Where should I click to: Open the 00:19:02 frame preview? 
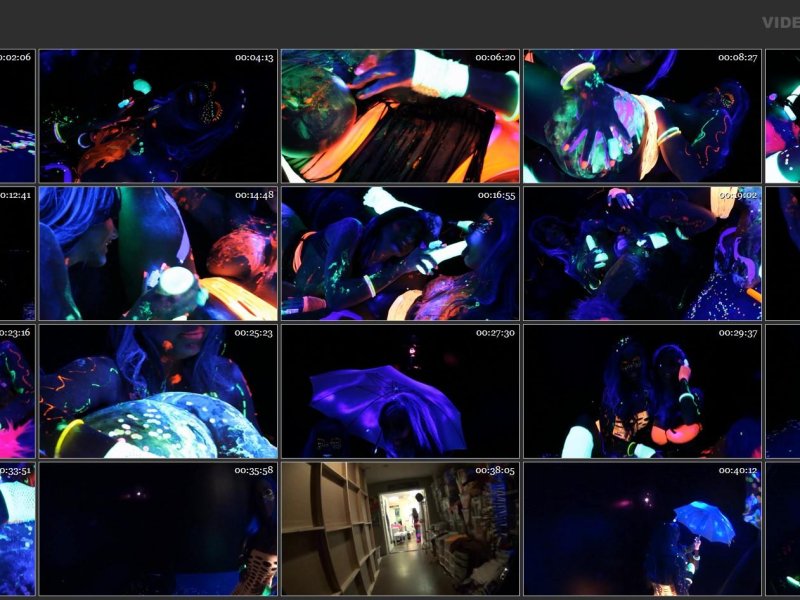click(642, 253)
